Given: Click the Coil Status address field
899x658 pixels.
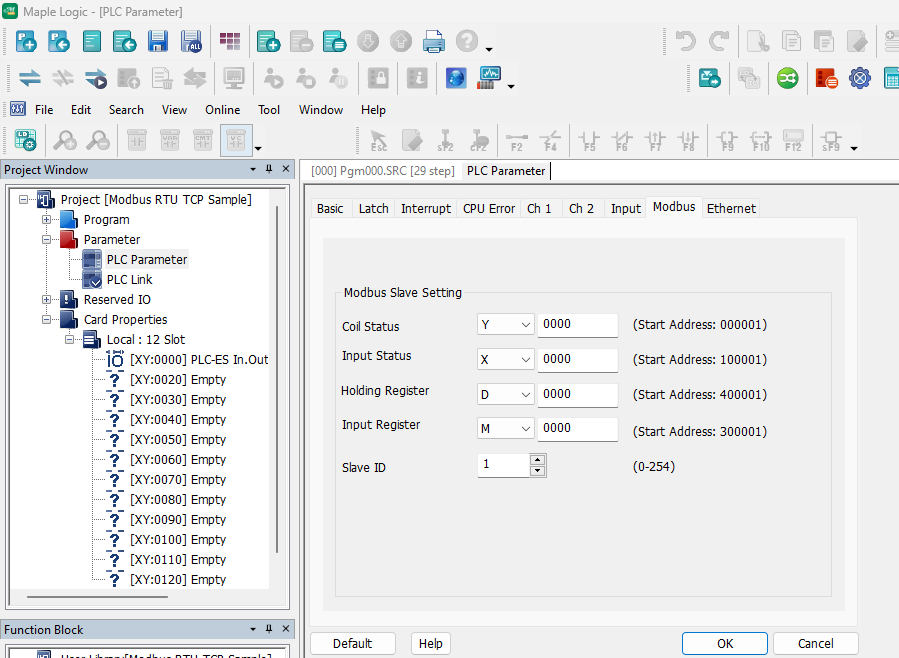Looking at the screenshot, I should coord(578,325).
